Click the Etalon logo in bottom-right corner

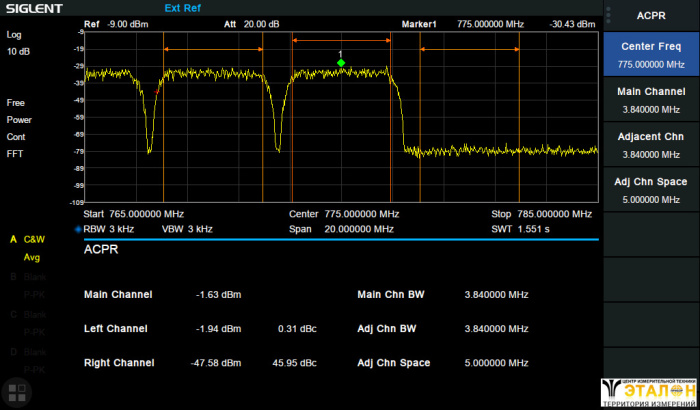click(649, 392)
